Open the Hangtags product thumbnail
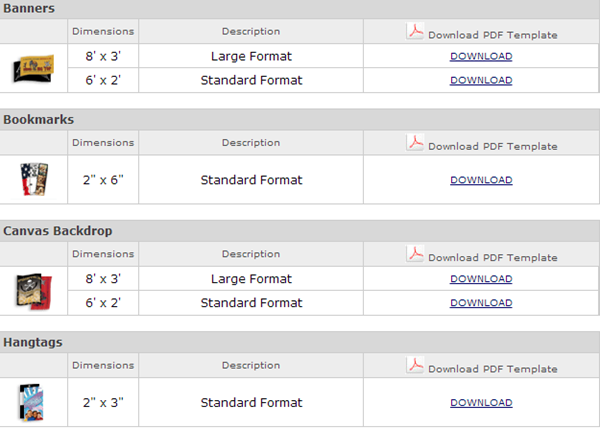The height and width of the screenshot is (429, 600). click(x=31, y=403)
